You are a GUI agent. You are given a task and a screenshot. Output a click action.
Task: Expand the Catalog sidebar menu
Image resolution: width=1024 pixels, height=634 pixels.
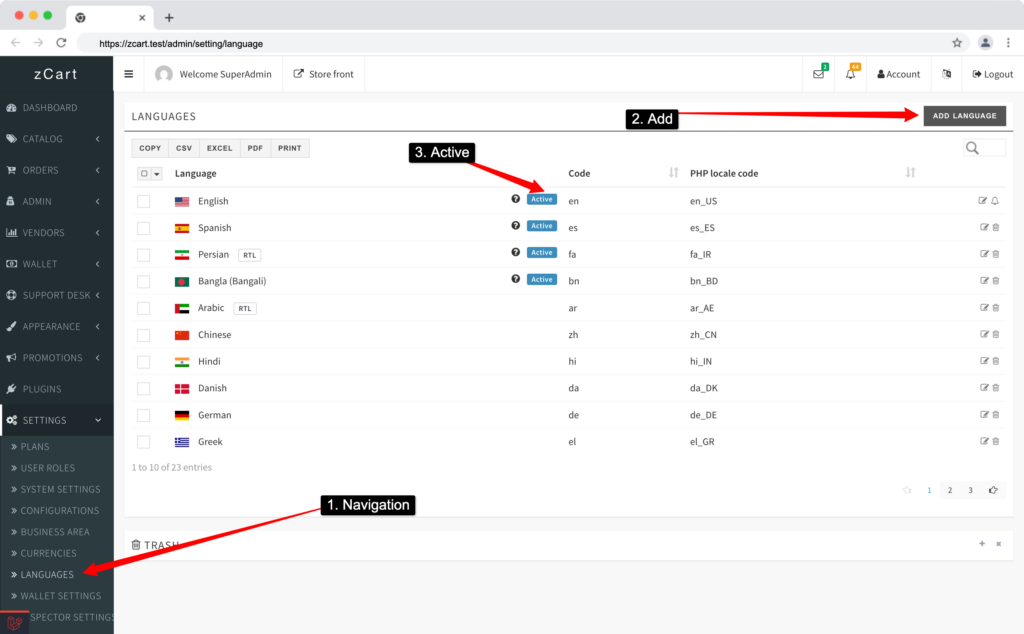click(56, 139)
